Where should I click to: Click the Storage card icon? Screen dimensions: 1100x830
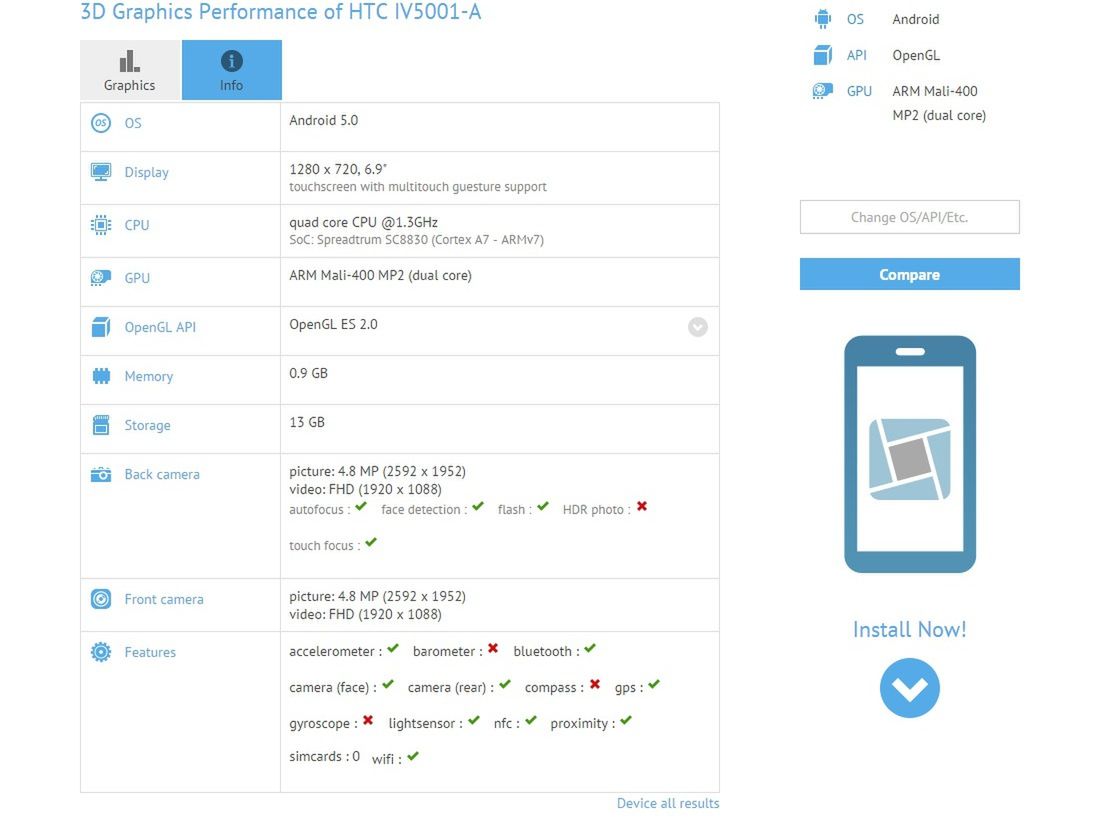point(101,425)
